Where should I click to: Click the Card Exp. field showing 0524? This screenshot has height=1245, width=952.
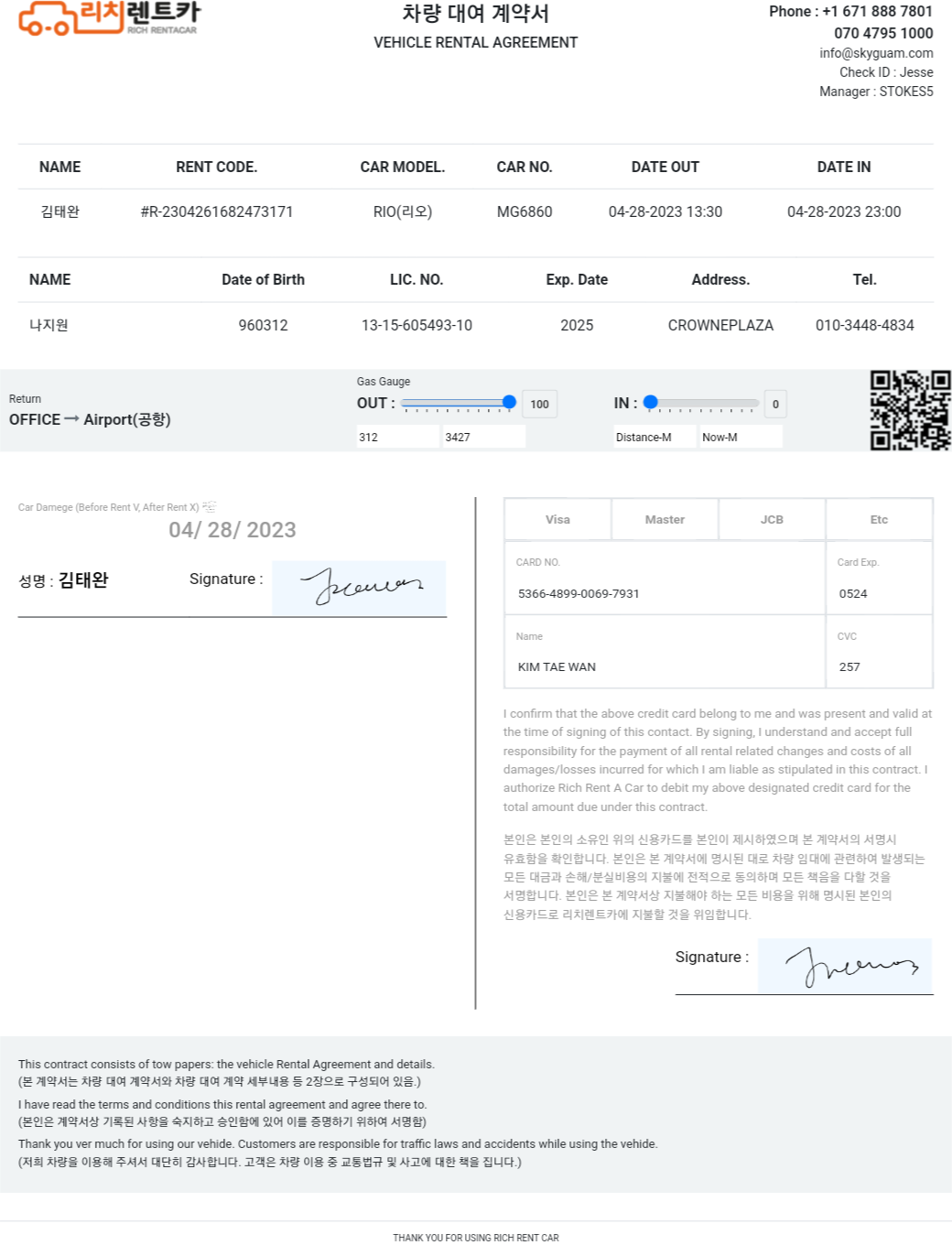pyautogui.click(x=879, y=593)
